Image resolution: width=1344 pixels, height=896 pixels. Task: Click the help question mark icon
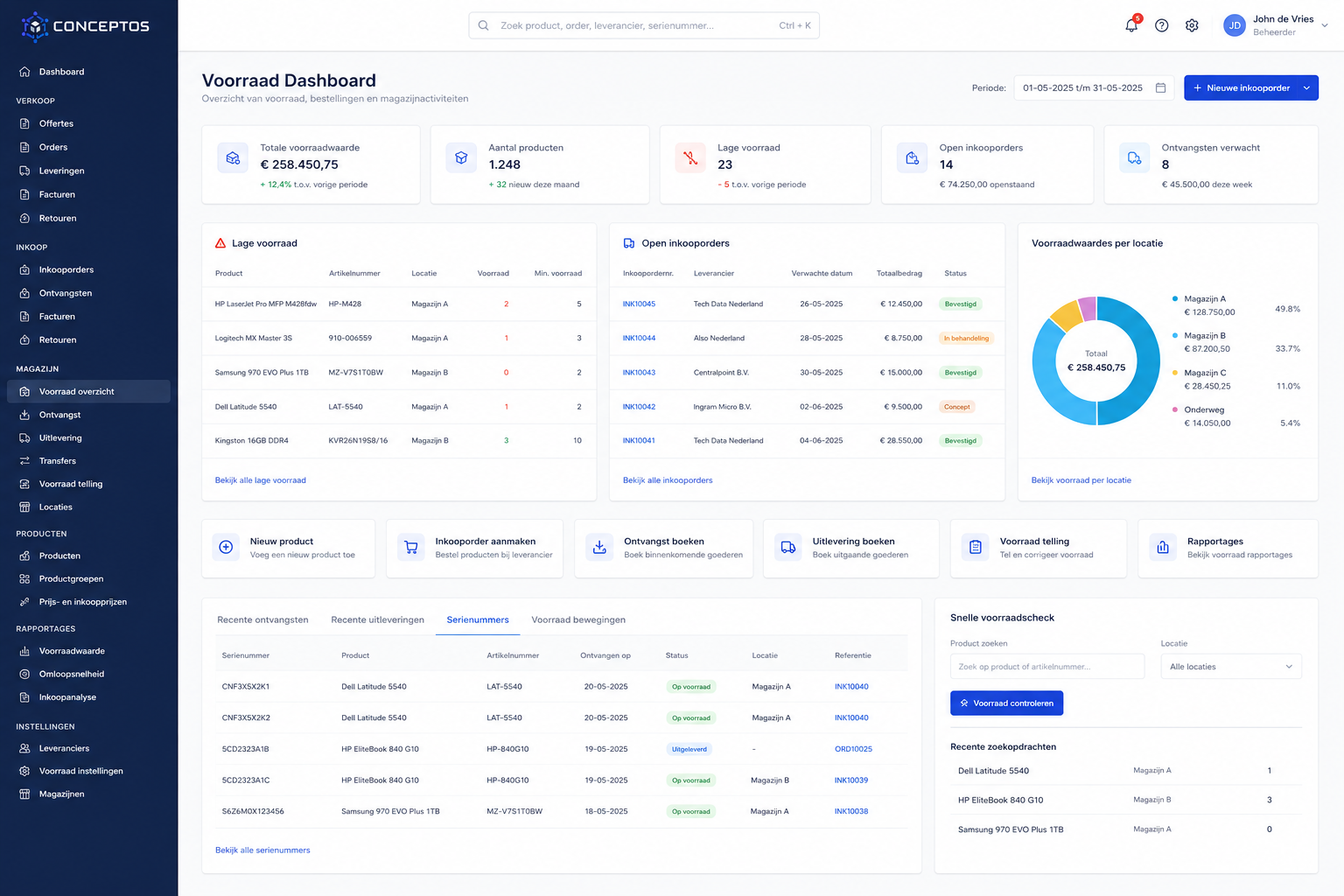[x=1162, y=25]
